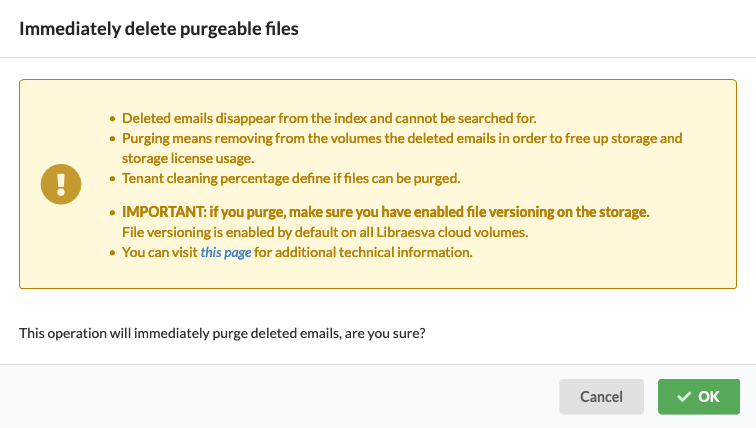The height and width of the screenshot is (428, 756).
Task: Click the bullet dot before 'Tenant cleaning'
Action: point(112,179)
